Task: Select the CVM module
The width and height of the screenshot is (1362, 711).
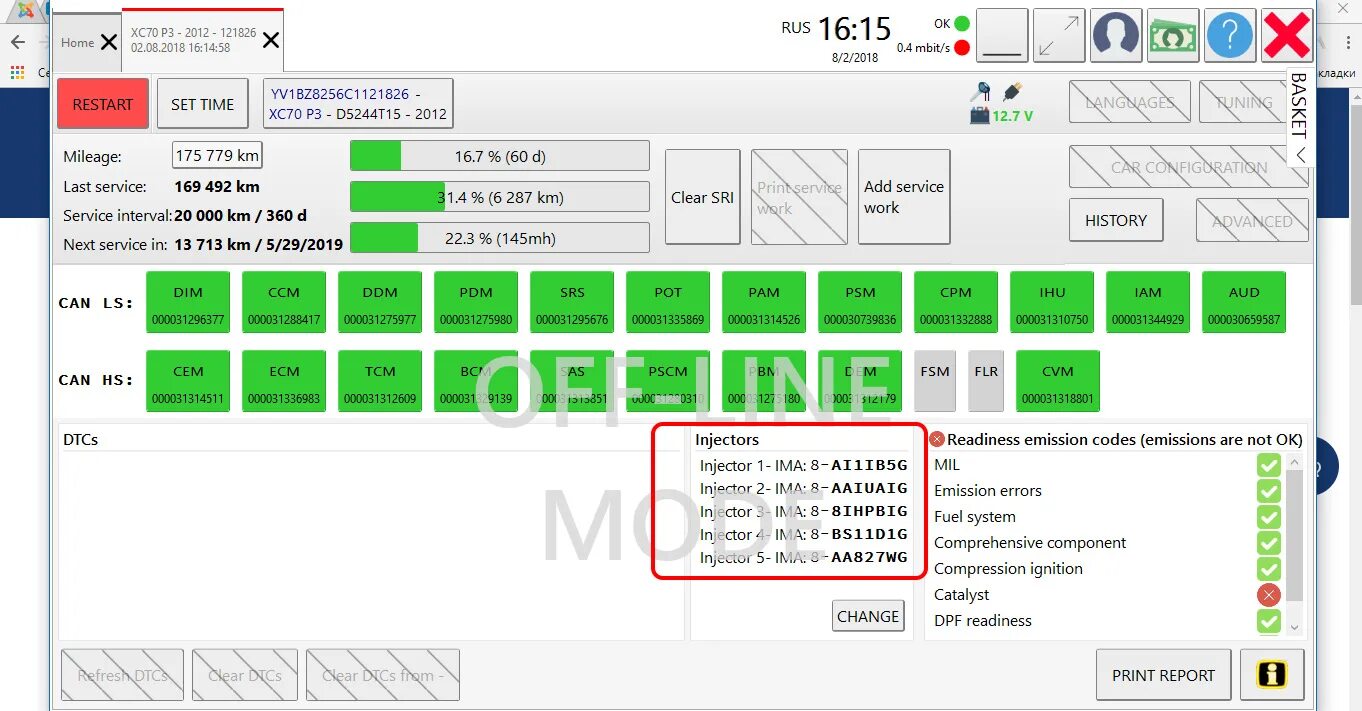Action: (x=1058, y=381)
